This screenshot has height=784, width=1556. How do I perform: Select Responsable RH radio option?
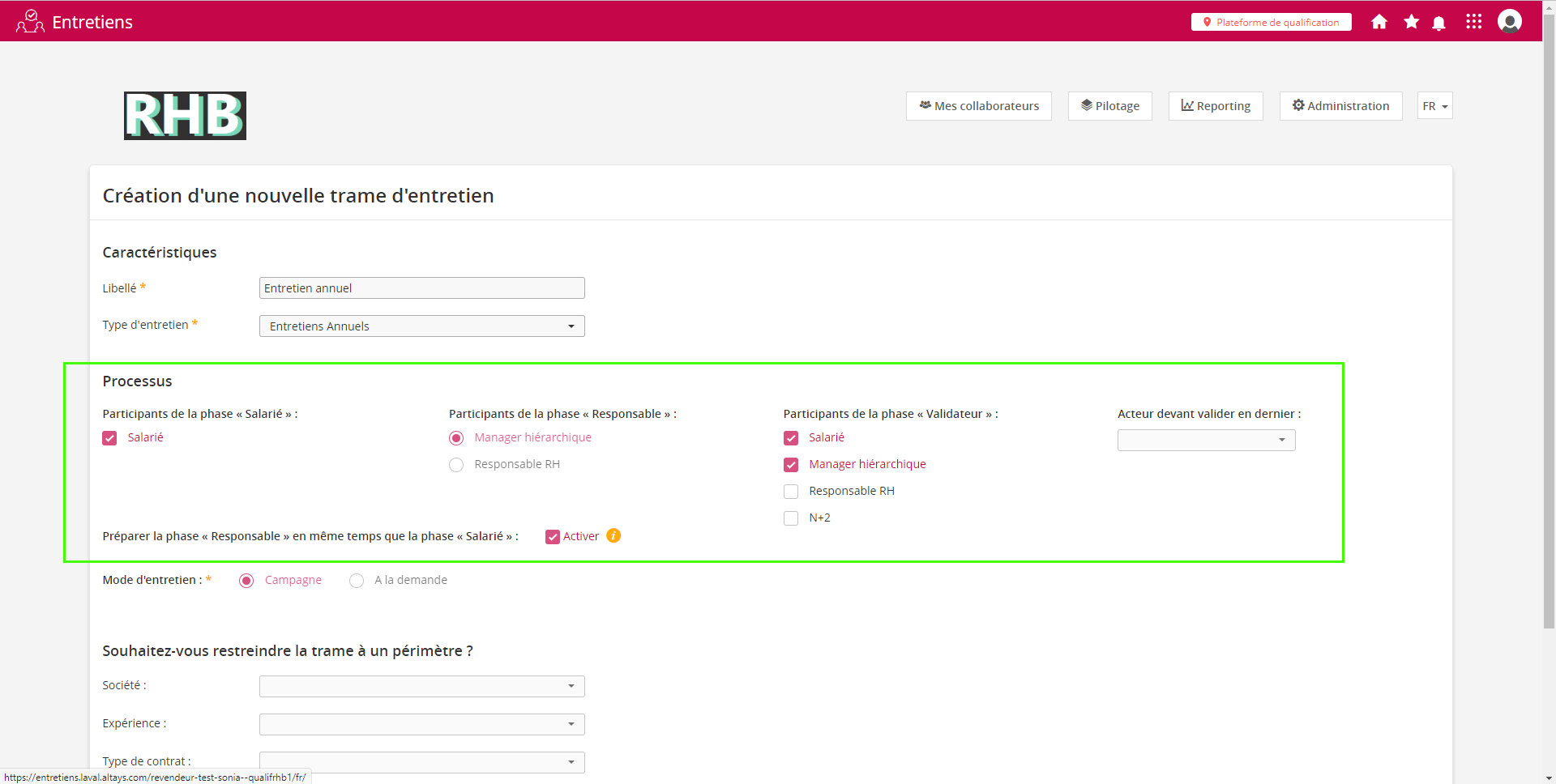tap(456, 465)
